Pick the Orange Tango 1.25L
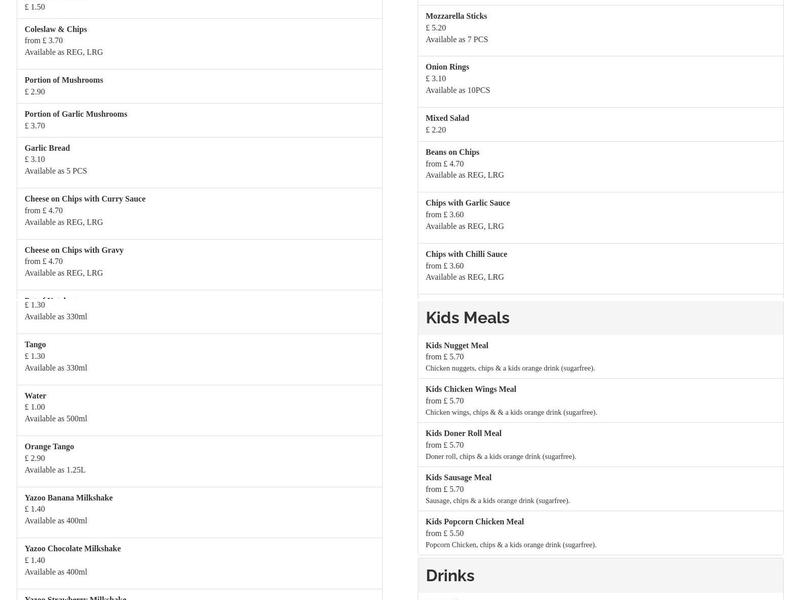 (x=199, y=459)
